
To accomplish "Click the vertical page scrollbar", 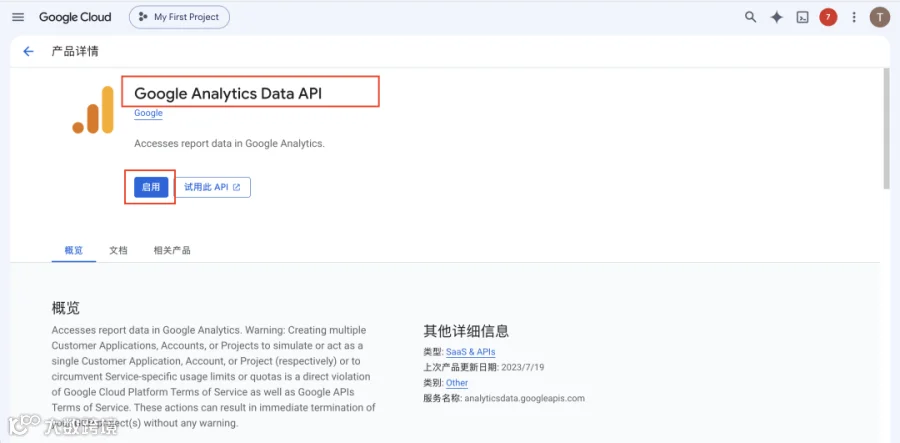I will pos(886,130).
